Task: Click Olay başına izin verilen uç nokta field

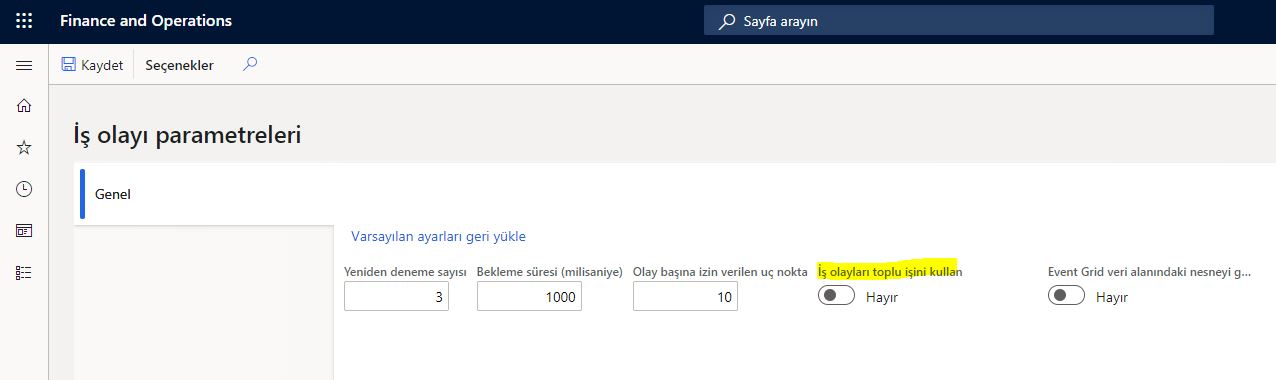Action: point(685,297)
